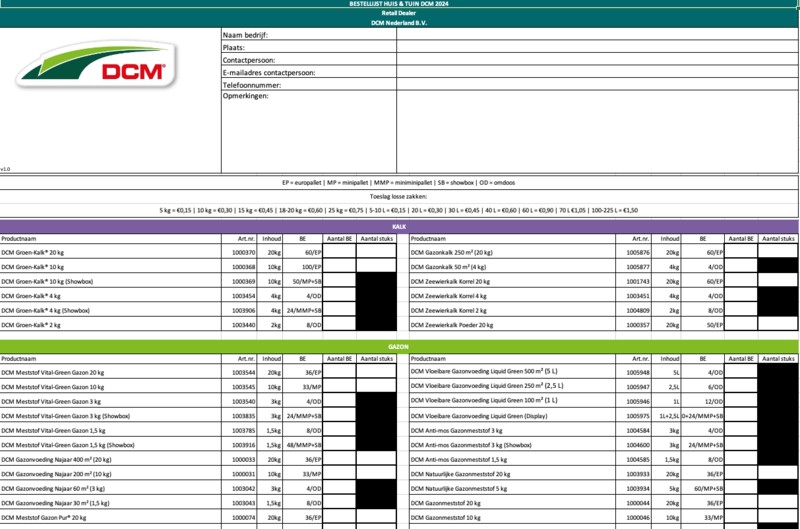
Task: Select the 'Naam bedrijf:' label
Action: click(x=245, y=35)
